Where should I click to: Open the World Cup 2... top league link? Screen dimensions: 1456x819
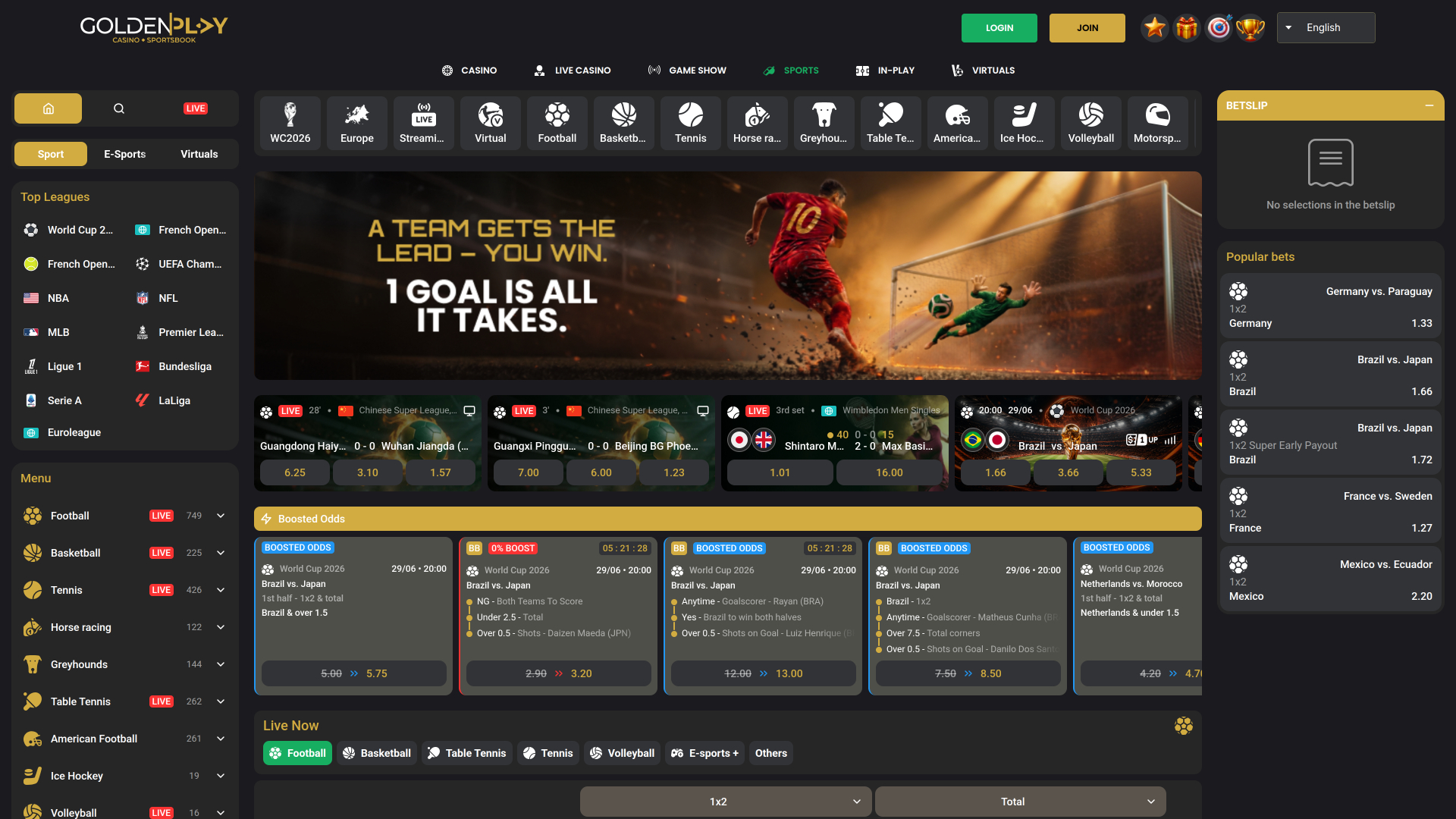(69, 230)
